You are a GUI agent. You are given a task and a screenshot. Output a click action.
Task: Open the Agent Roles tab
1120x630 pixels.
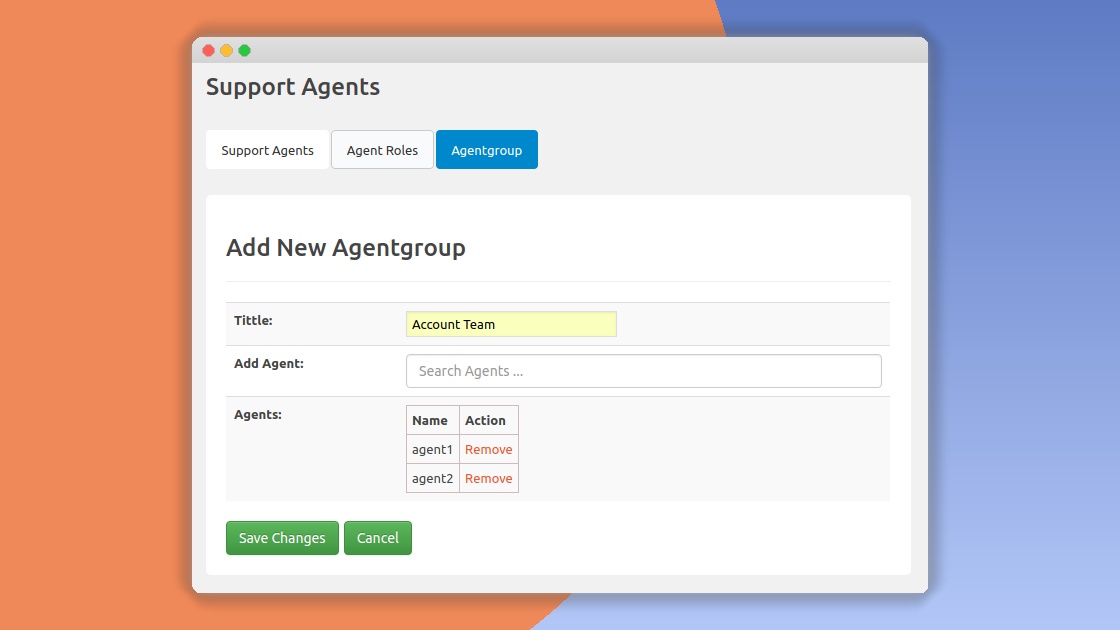[382, 150]
